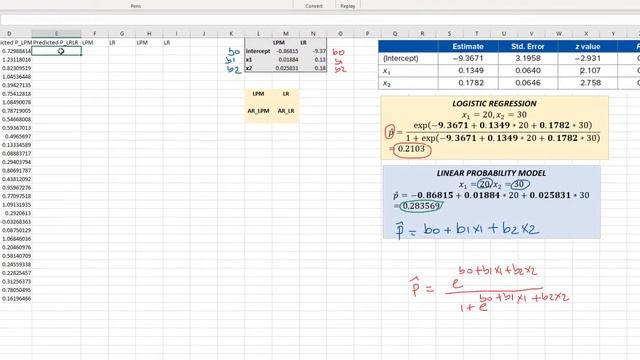Click the AR_LPM cell in yellow block
This screenshot has height=360, width=640.
click(258, 111)
